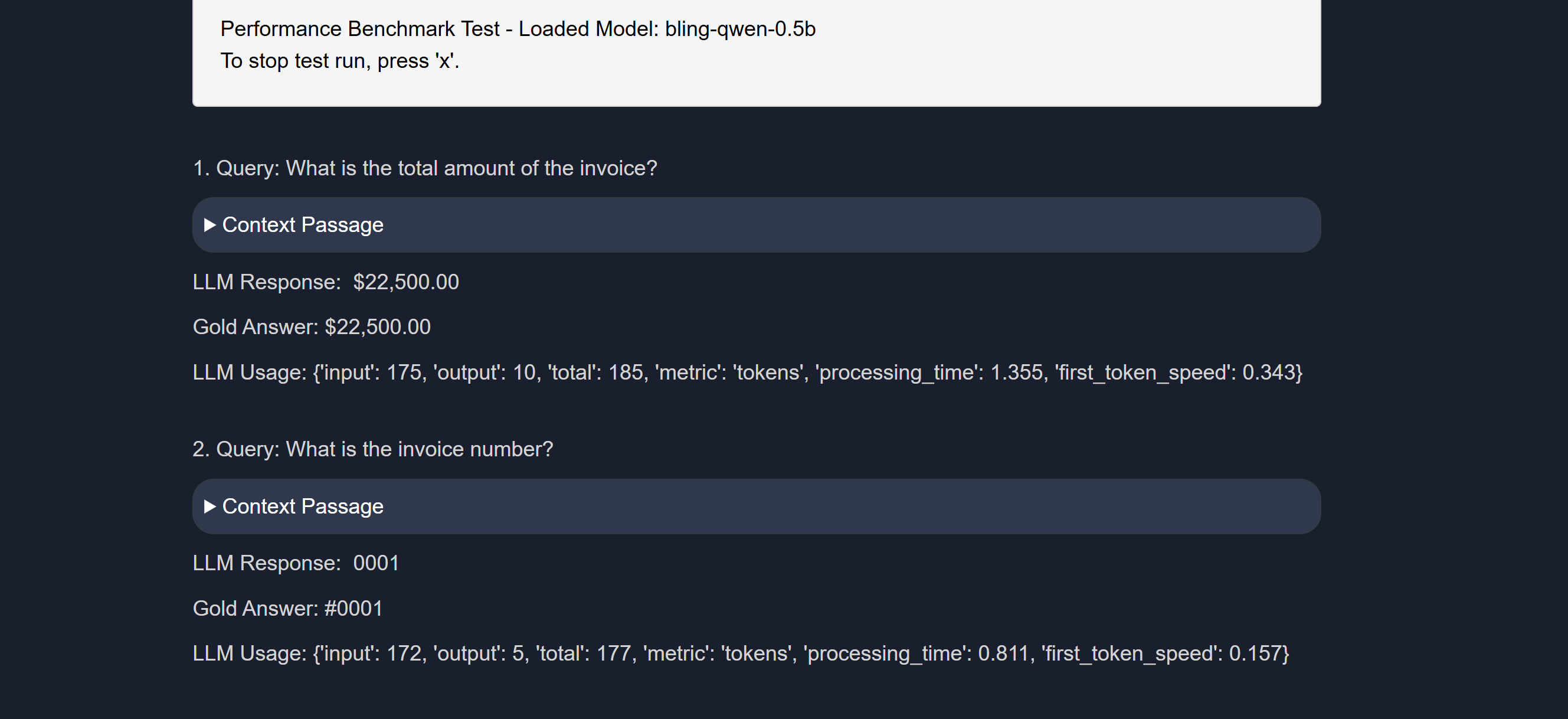
Task: Click the Gold Answer #0001 line
Action: (x=287, y=608)
